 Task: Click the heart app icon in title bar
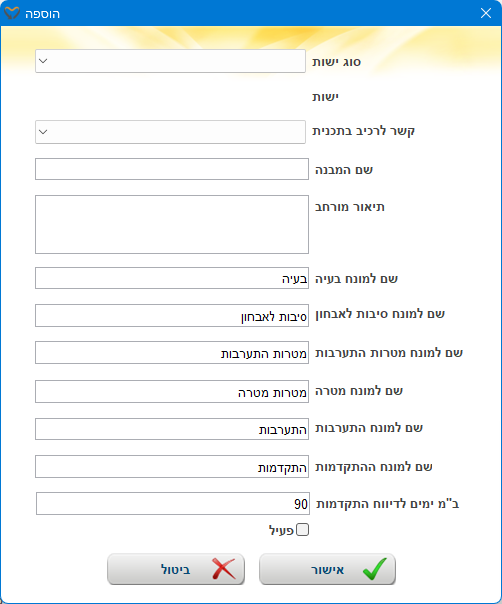click(x=12, y=13)
